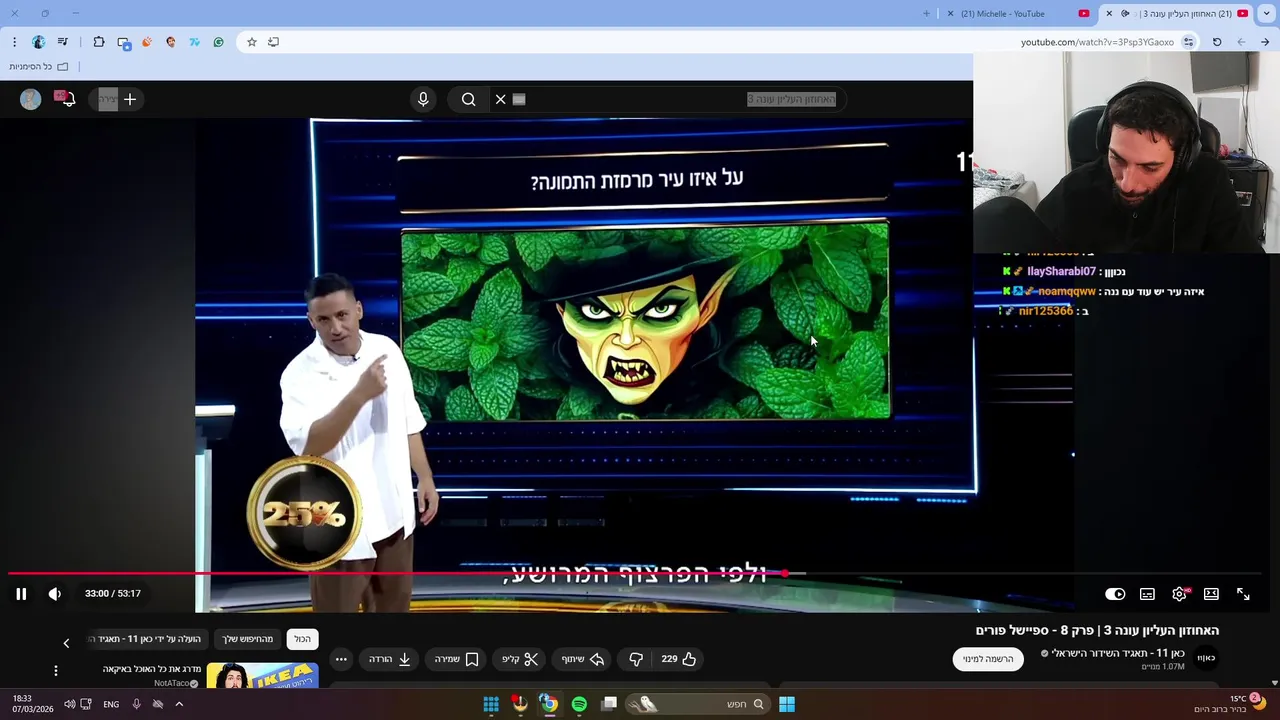Open the Chrome extensions puzzle icon

pos(98,42)
